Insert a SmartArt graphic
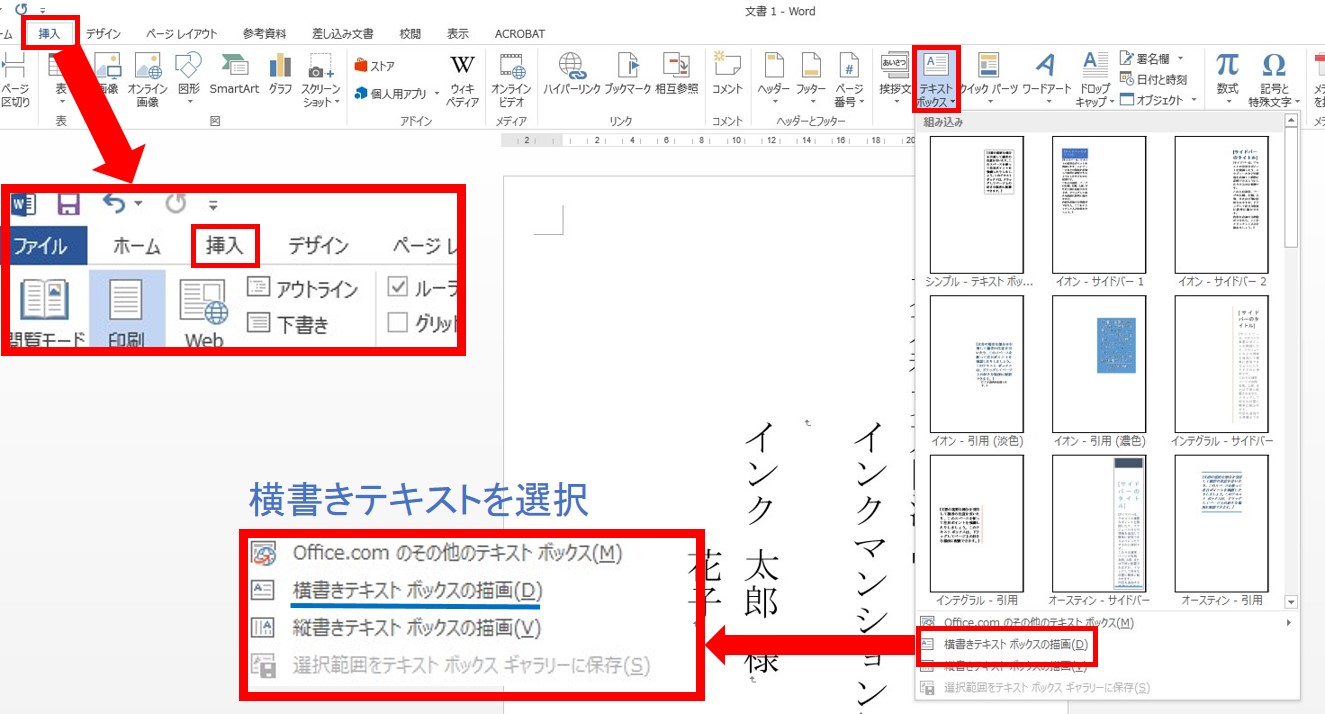The width and height of the screenshot is (1325, 714). [x=234, y=75]
